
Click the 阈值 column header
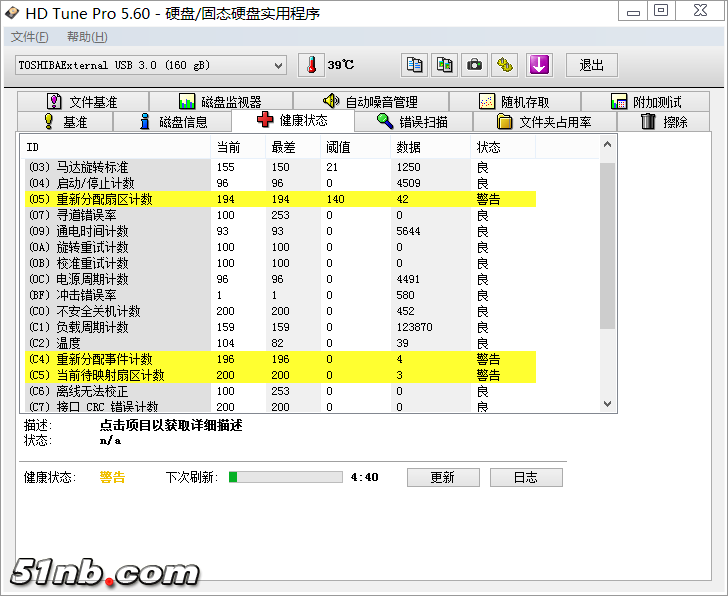(x=355, y=147)
